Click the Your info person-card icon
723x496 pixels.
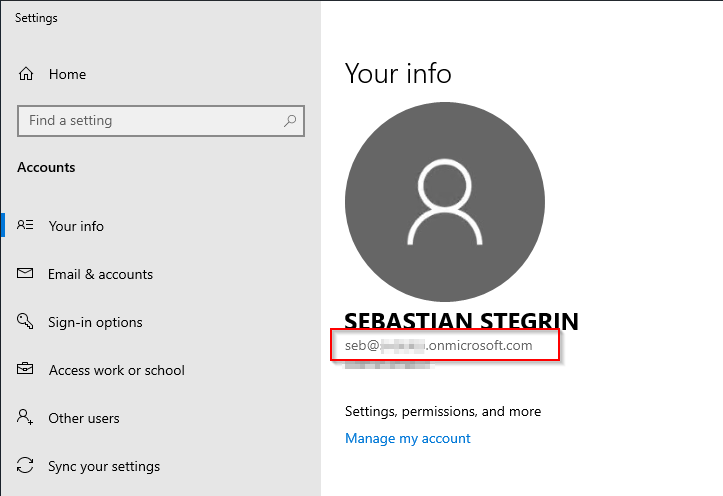click(26, 226)
